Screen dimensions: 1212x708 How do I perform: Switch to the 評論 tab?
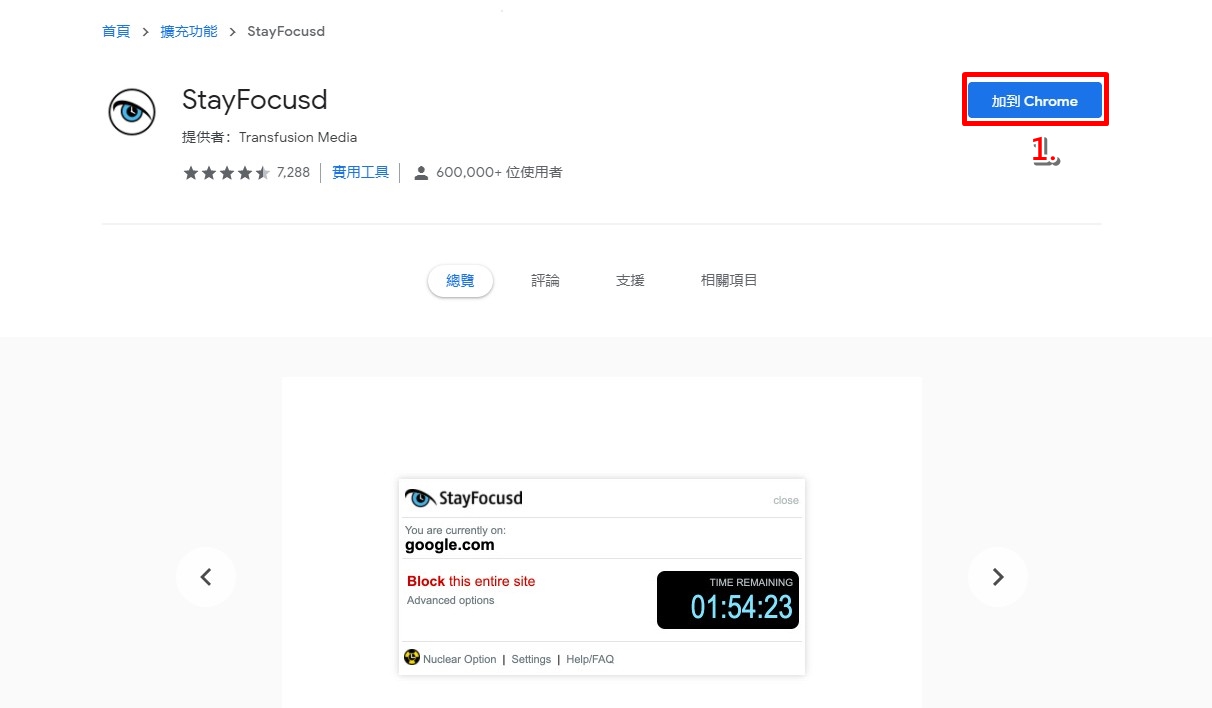point(545,281)
